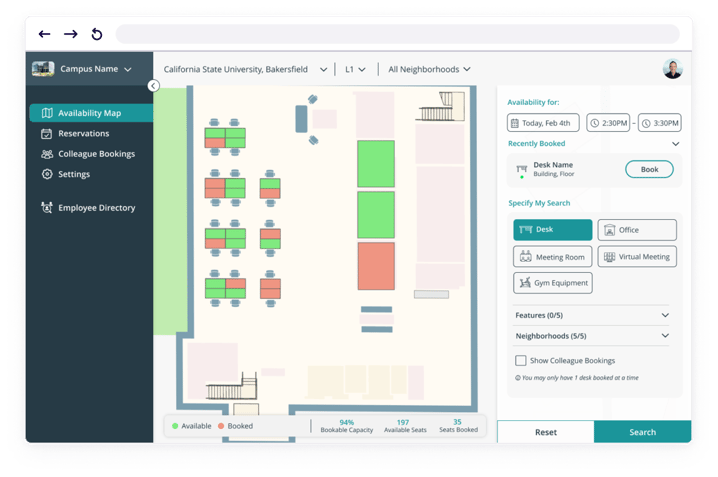Open the Campus Name dropdown
The height and width of the screenshot is (477, 718).
click(84, 70)
